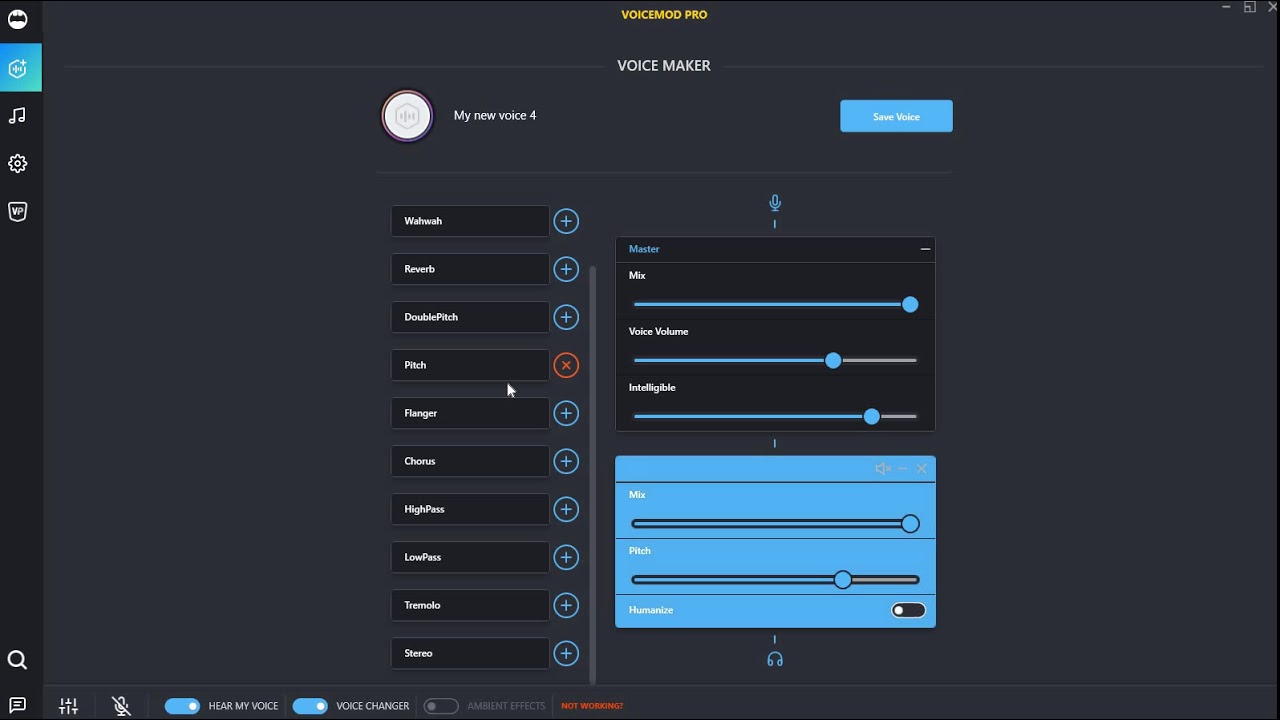This screenshot has width=1280, height=720.
Task: Select the Voice Maker sidebar icon
Action: point(20,68)
